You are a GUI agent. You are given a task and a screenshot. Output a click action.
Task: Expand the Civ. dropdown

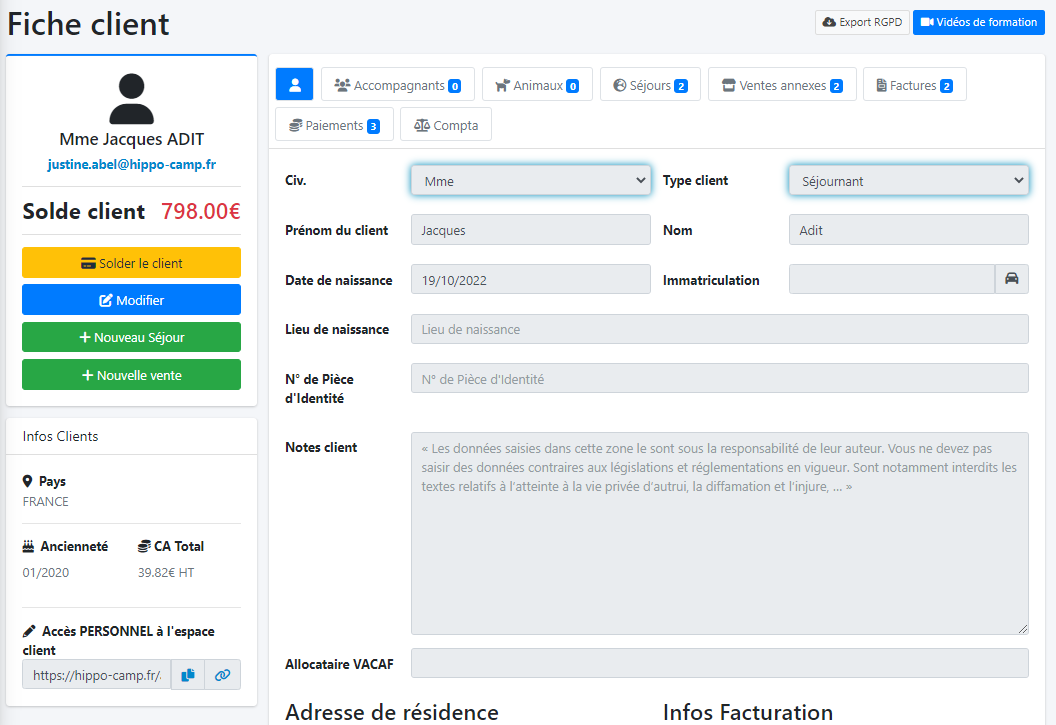point(530,181)
